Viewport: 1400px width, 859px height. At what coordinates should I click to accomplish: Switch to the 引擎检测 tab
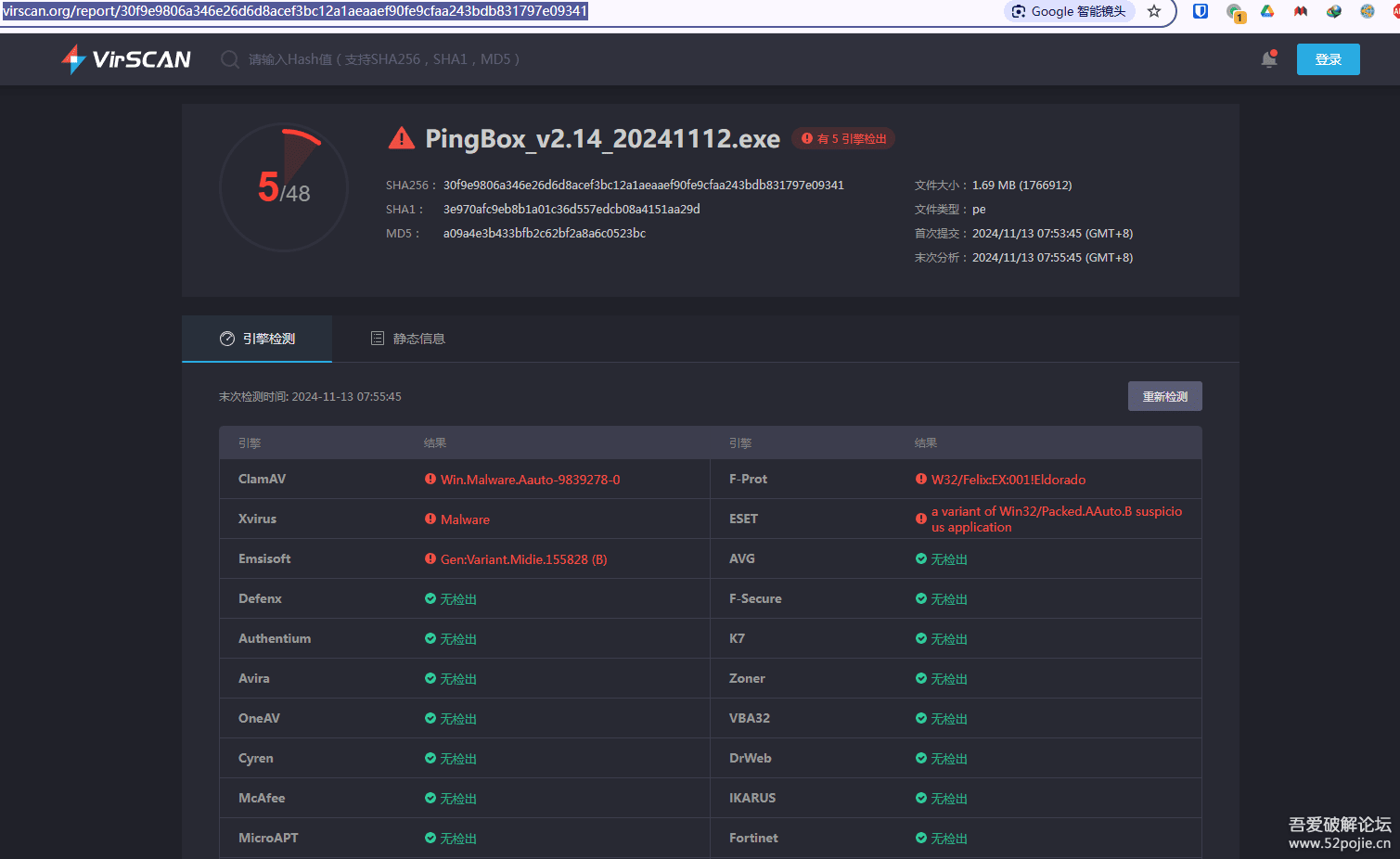click(x=257, y=339)
